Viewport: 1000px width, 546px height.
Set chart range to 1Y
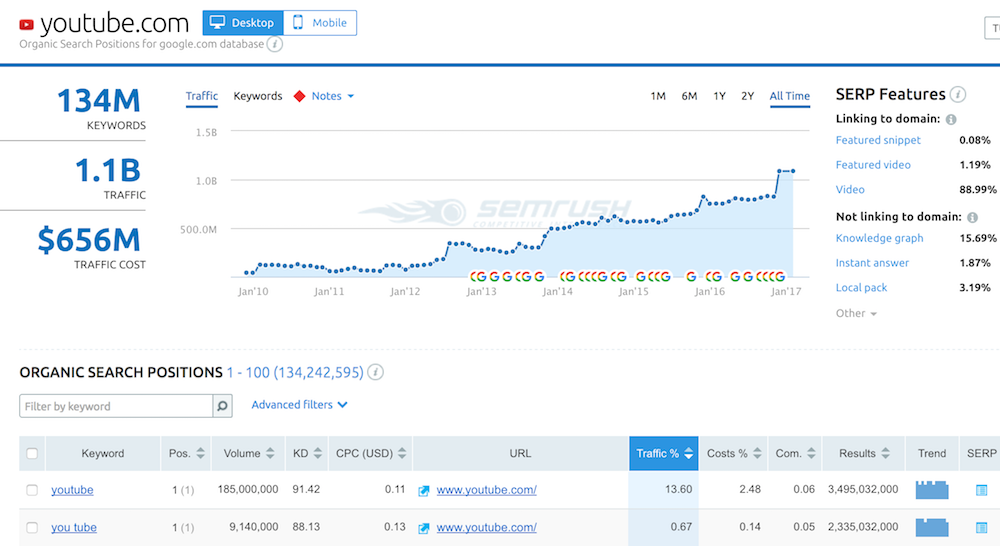click(x=719, y=96)
